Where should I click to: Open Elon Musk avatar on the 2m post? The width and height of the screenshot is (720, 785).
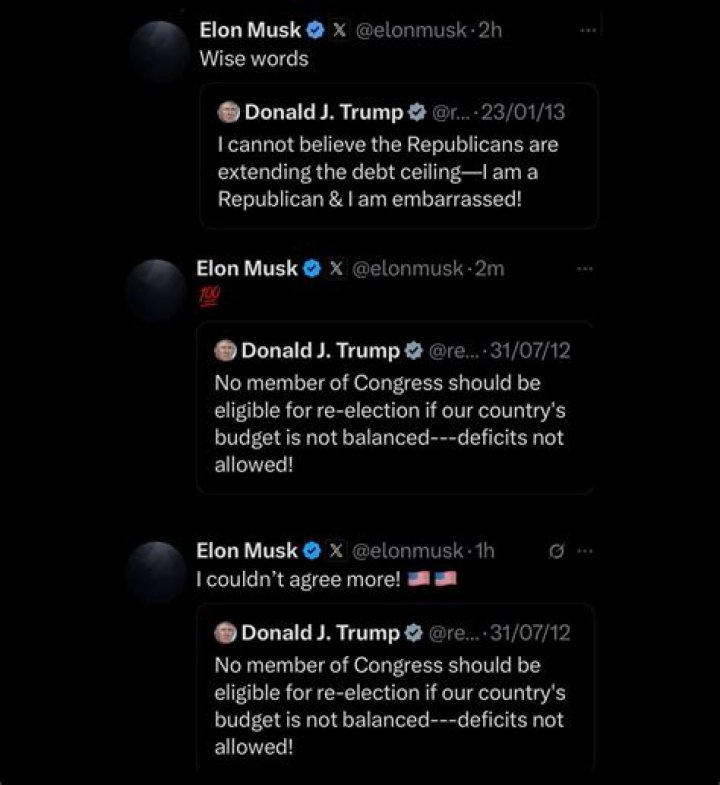[x=156, y=289]
